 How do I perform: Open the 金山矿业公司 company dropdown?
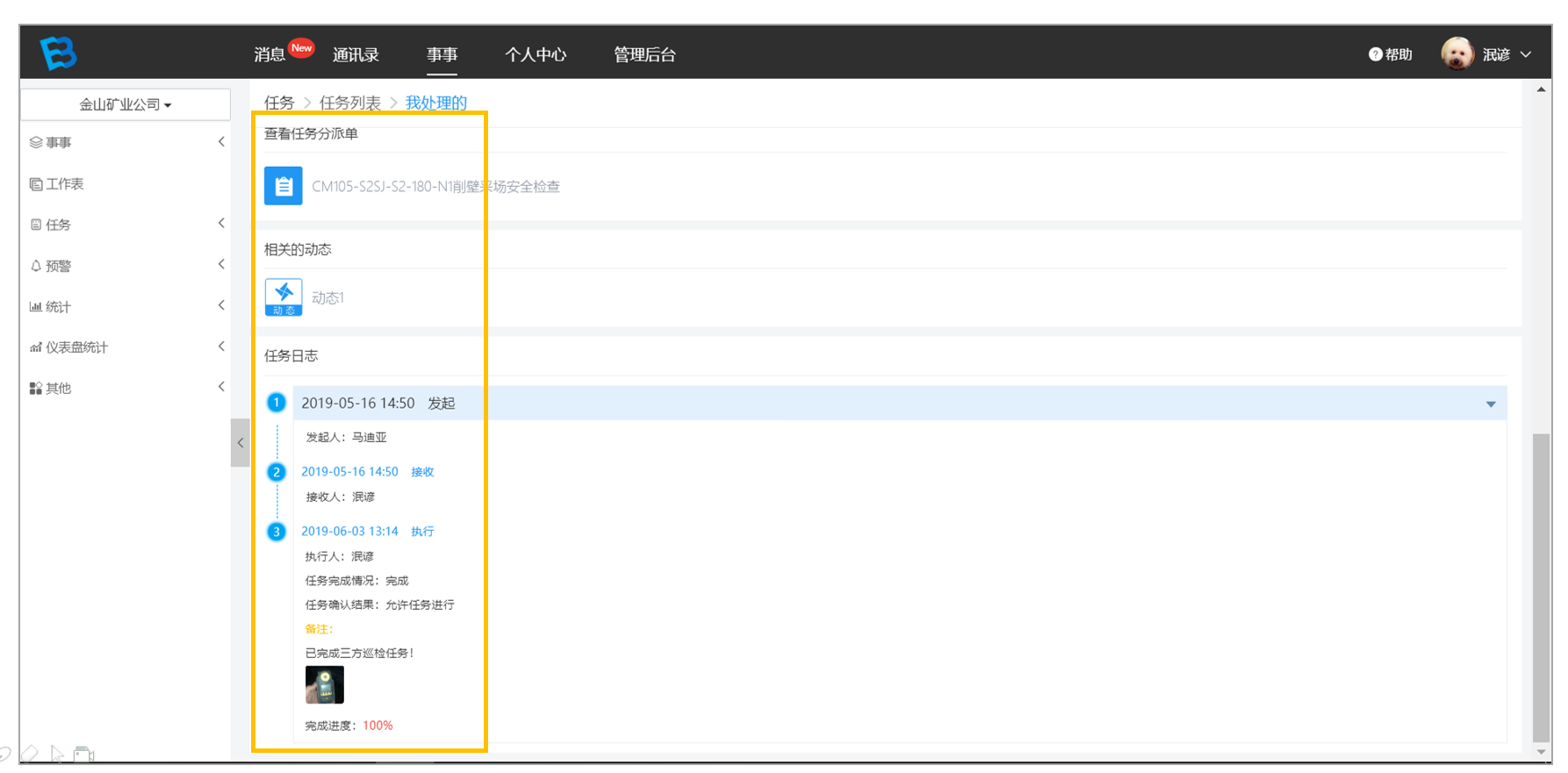click(126, 104)
